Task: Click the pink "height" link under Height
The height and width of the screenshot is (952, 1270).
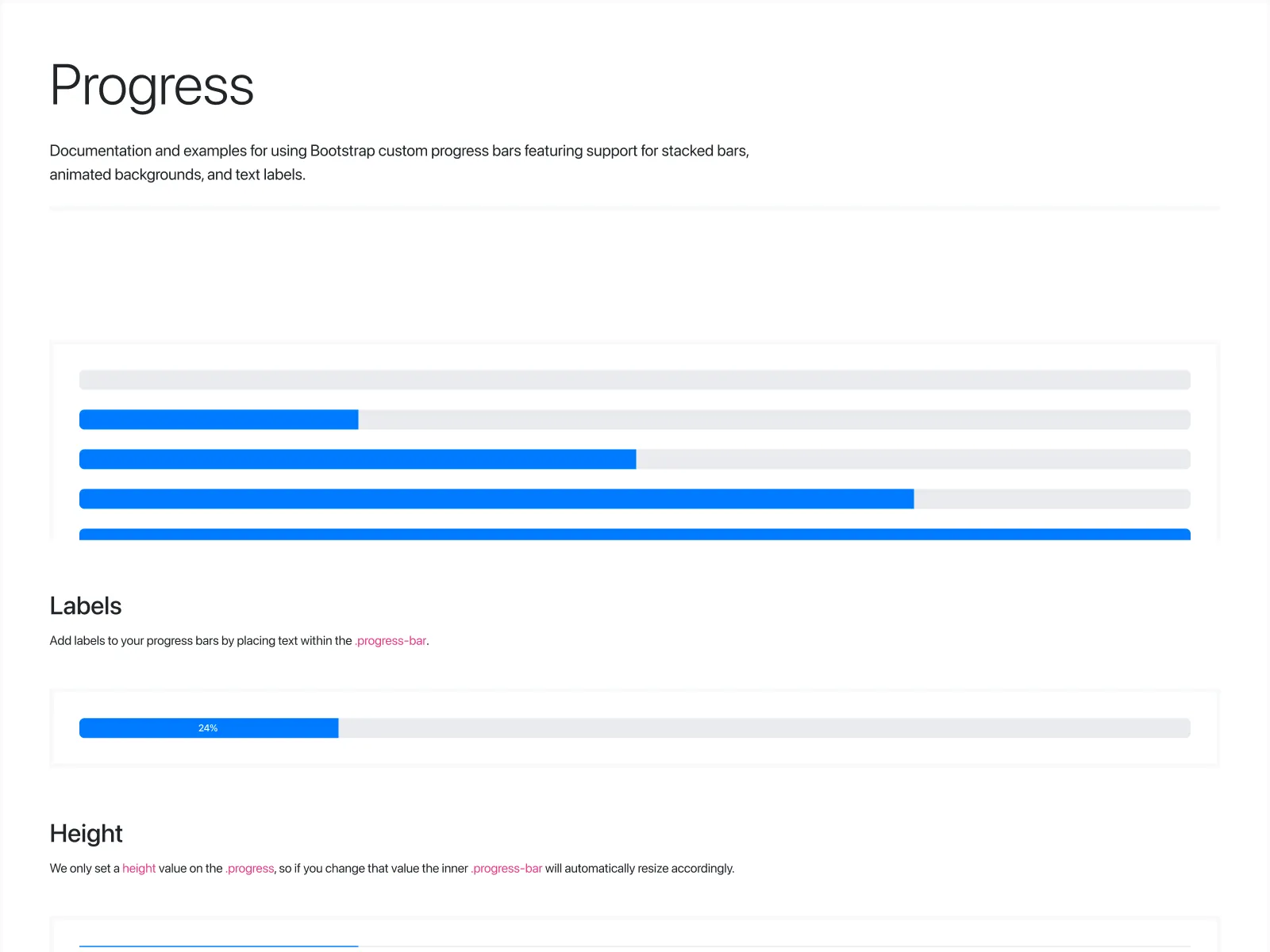Action: click(140, 868)
